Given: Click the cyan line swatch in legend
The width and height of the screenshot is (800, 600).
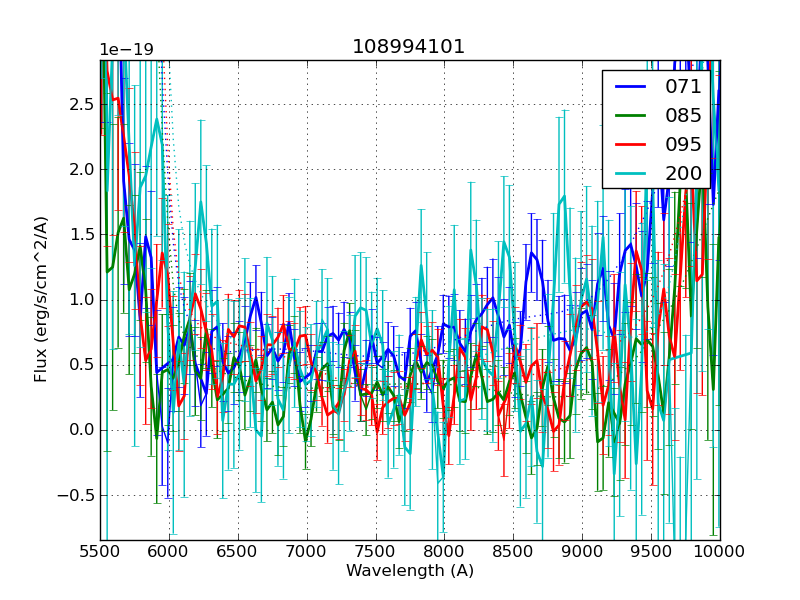Looking at the screenshot, I should [632, 174].
